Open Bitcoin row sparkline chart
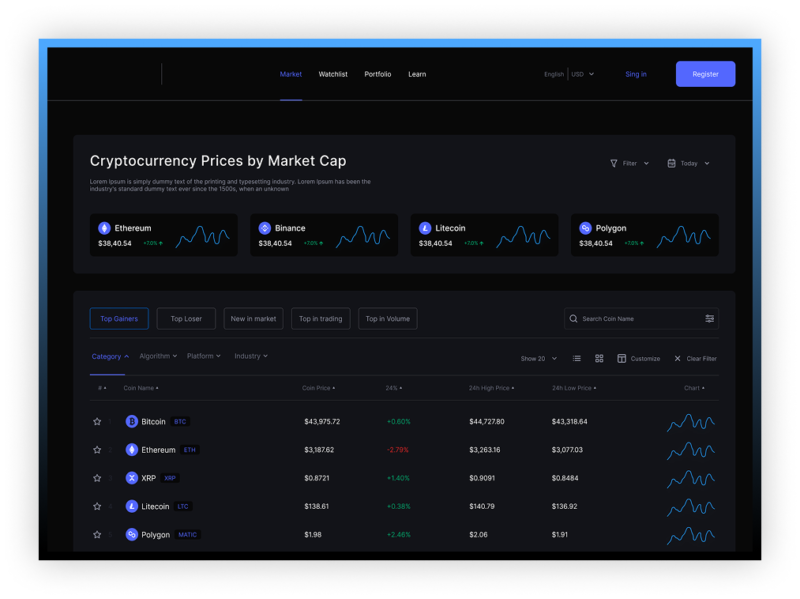The width and height of the screenshot is (800, 599). click(690, 422)
